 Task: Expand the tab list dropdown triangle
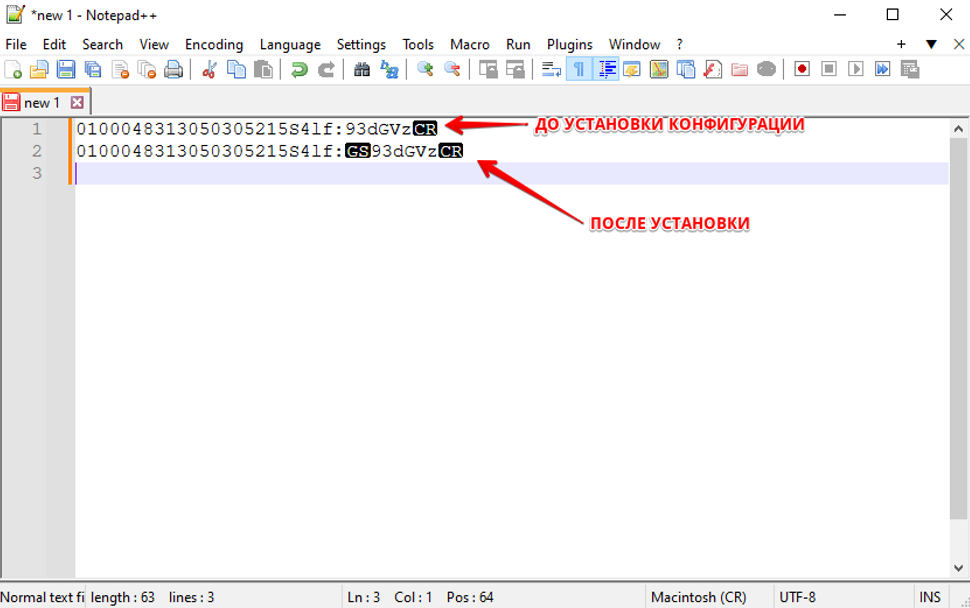click(x=931, y=44)
